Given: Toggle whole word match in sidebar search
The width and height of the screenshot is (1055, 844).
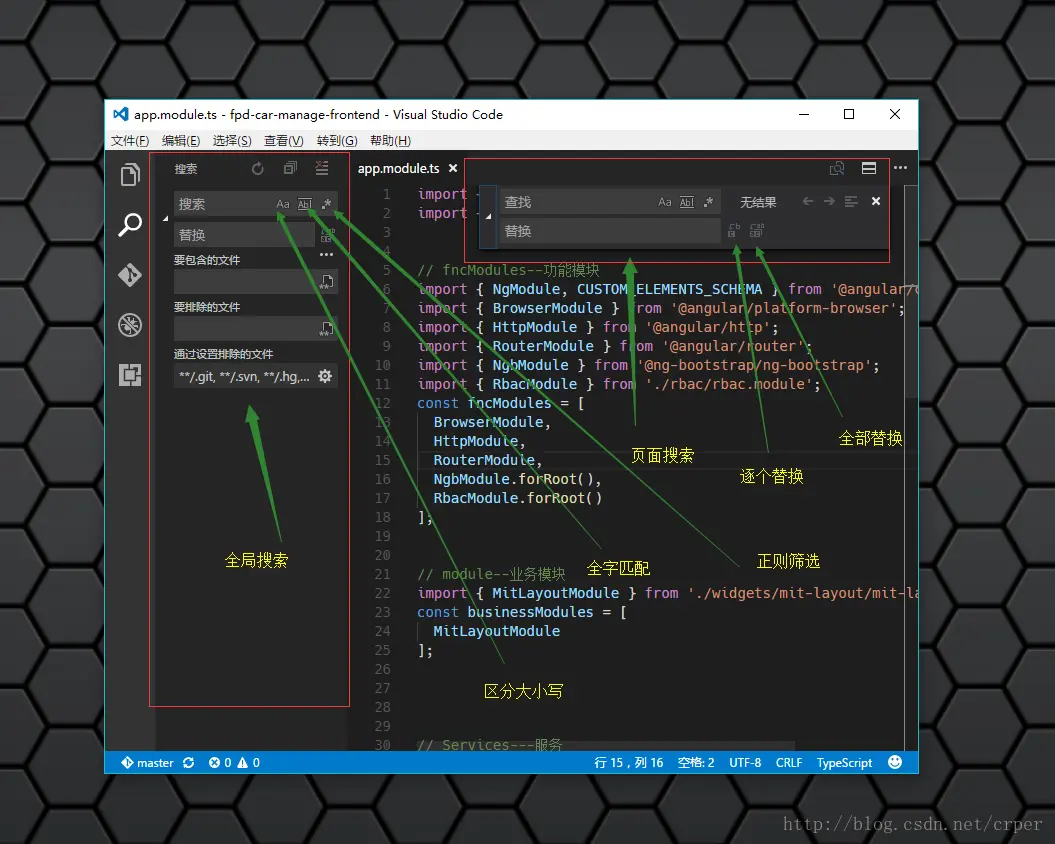Looking at the screenshot, I should (x=305, y=204).
